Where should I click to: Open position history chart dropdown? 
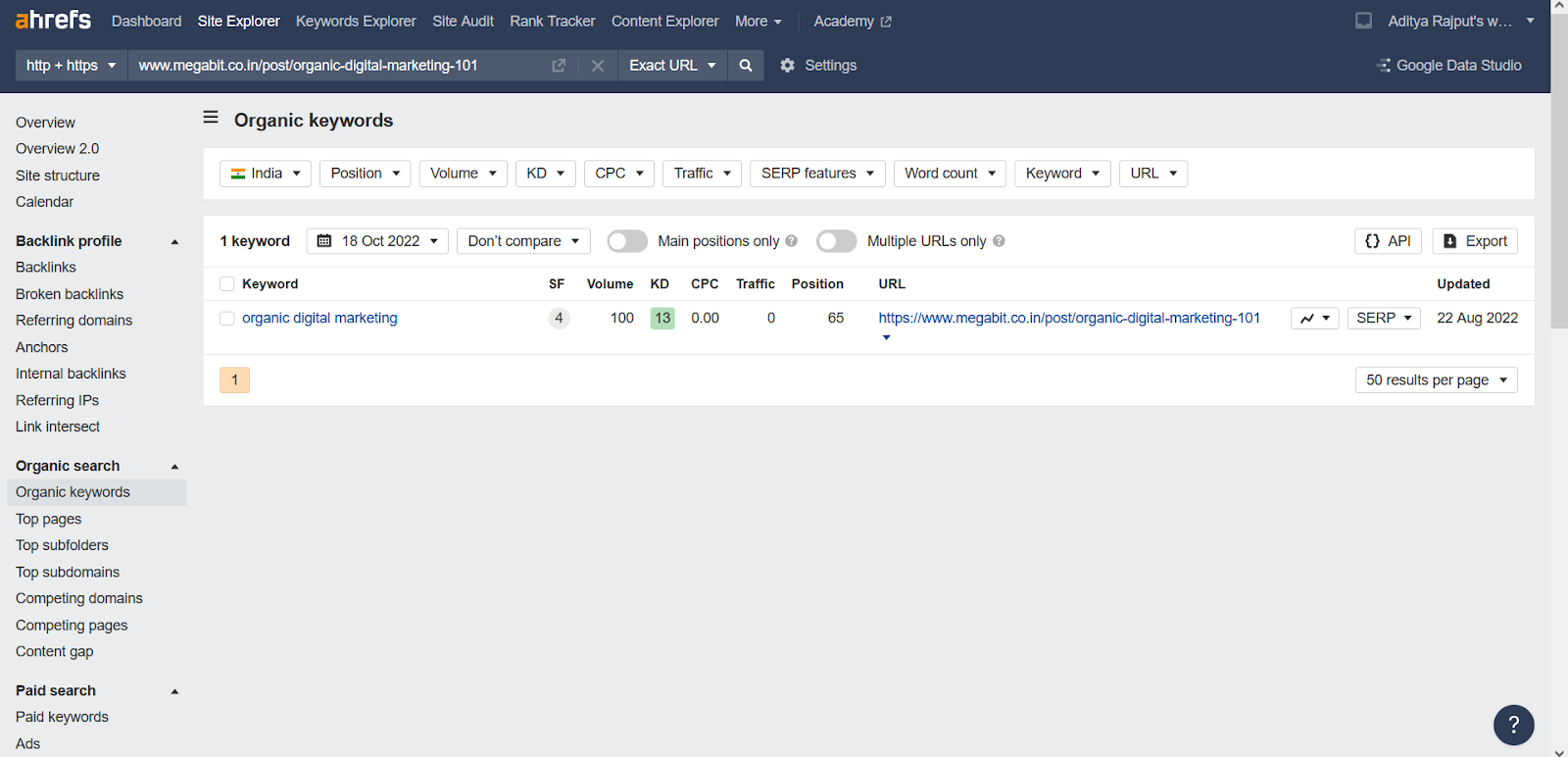pyautogui.click(x=1314, y=318)
